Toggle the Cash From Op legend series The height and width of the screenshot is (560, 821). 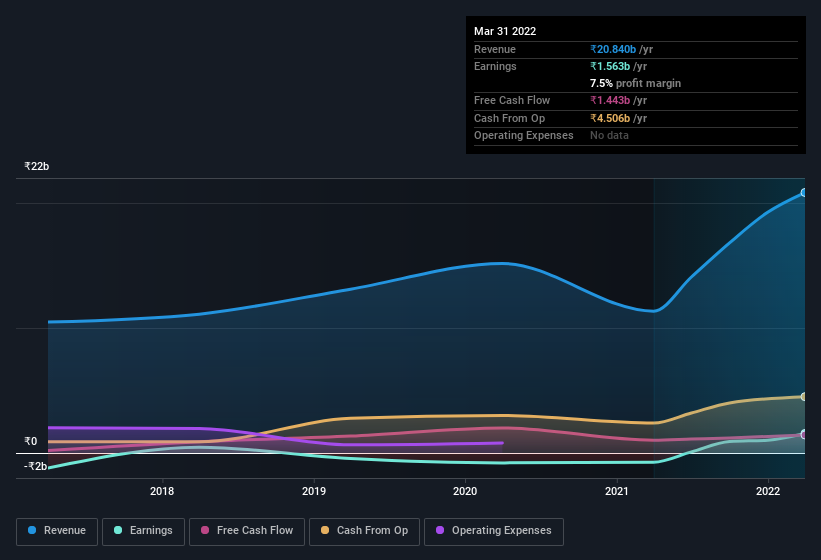point(364,531)
